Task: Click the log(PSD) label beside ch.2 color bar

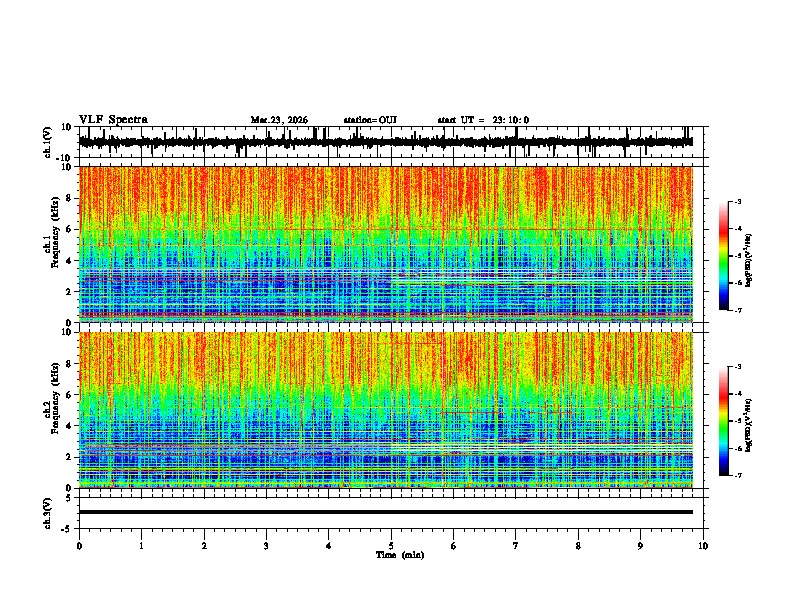Action: [x=749, y=425]
